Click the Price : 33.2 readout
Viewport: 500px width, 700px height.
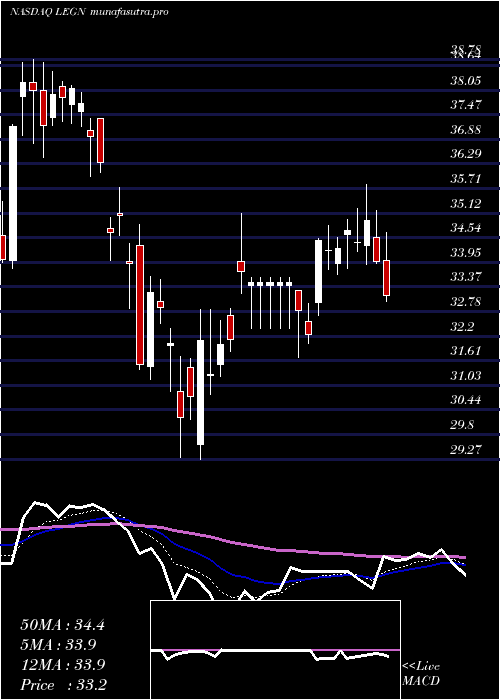click(63, 685)
